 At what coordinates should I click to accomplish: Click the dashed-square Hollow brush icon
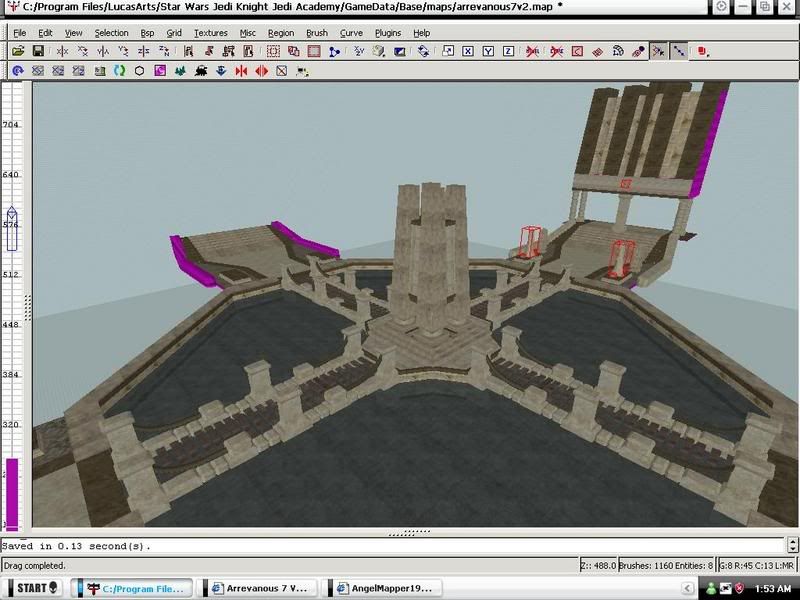click(273, 51)
